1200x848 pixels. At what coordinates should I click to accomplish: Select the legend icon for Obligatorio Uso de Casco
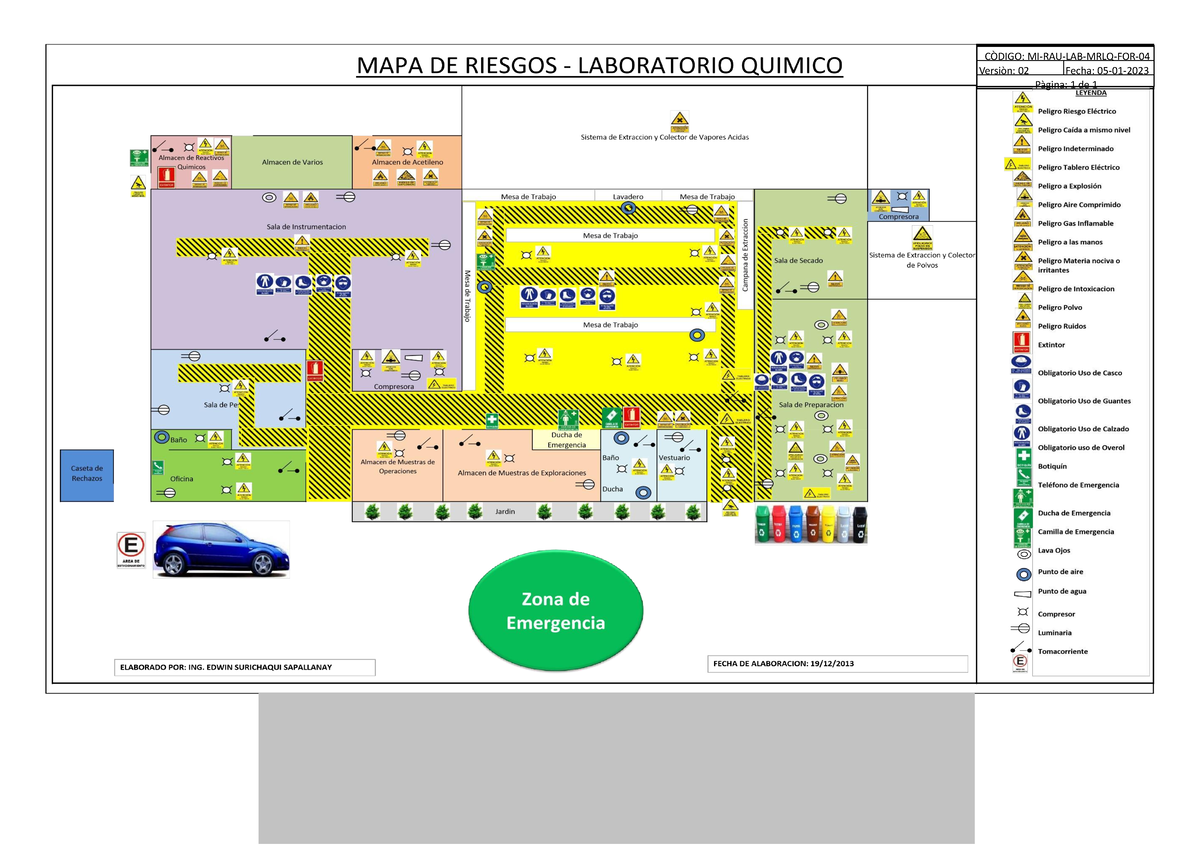[1022, 365]
